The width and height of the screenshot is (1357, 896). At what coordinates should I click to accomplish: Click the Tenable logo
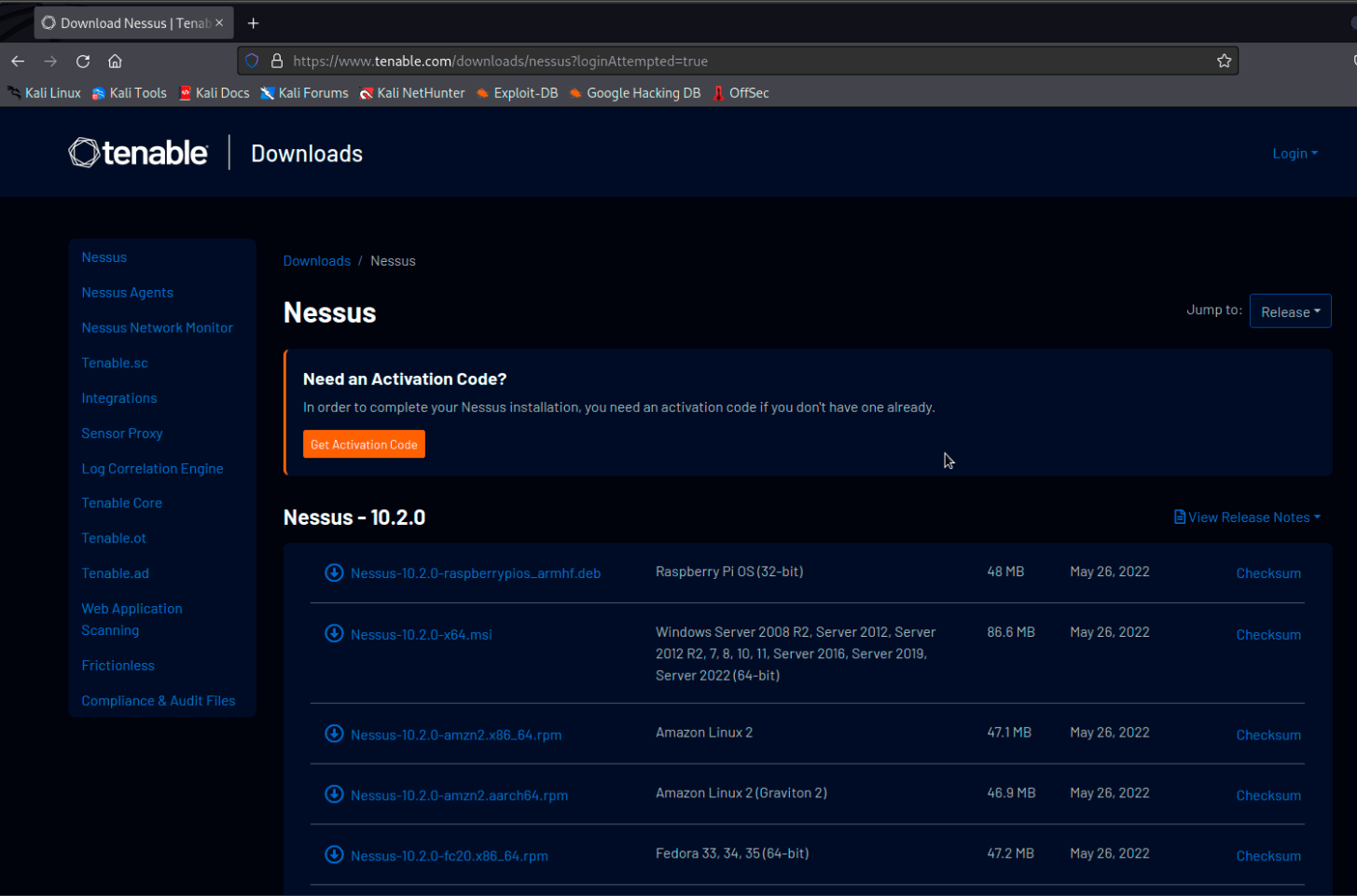138,153
